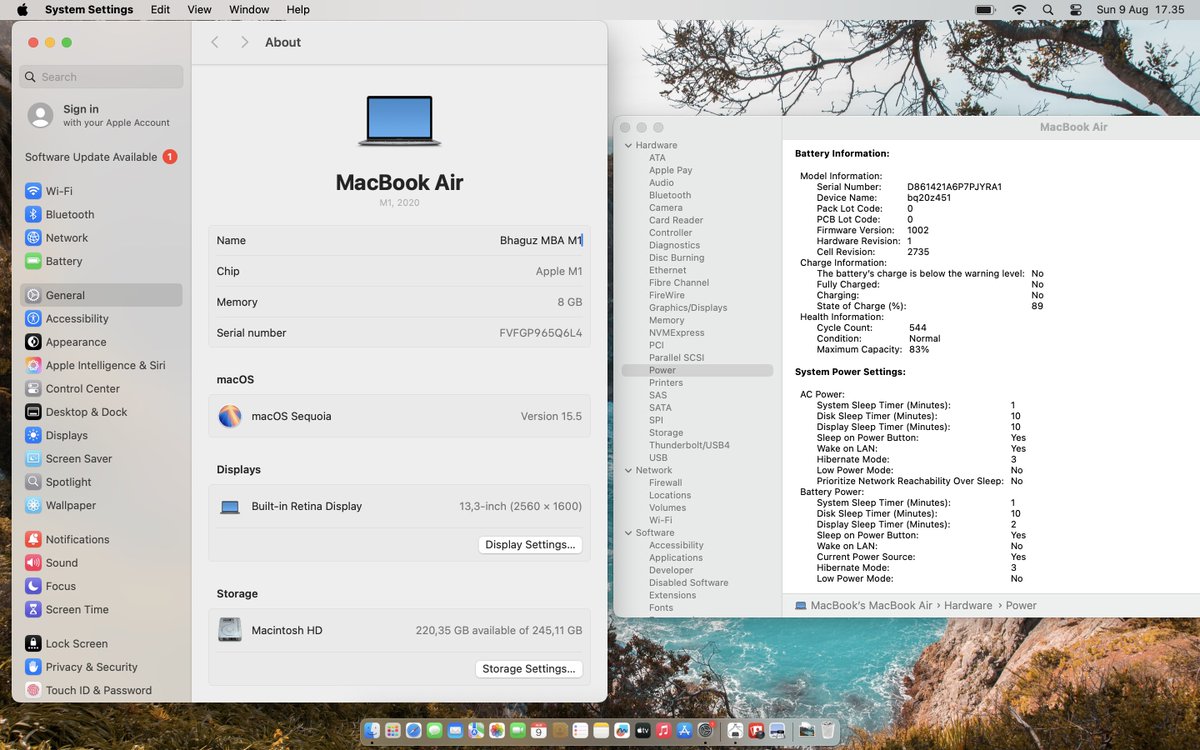Select Disabled Software in System Information sidebar
This screenshot has width=1200, height=750.
click(x=689, y=583)
